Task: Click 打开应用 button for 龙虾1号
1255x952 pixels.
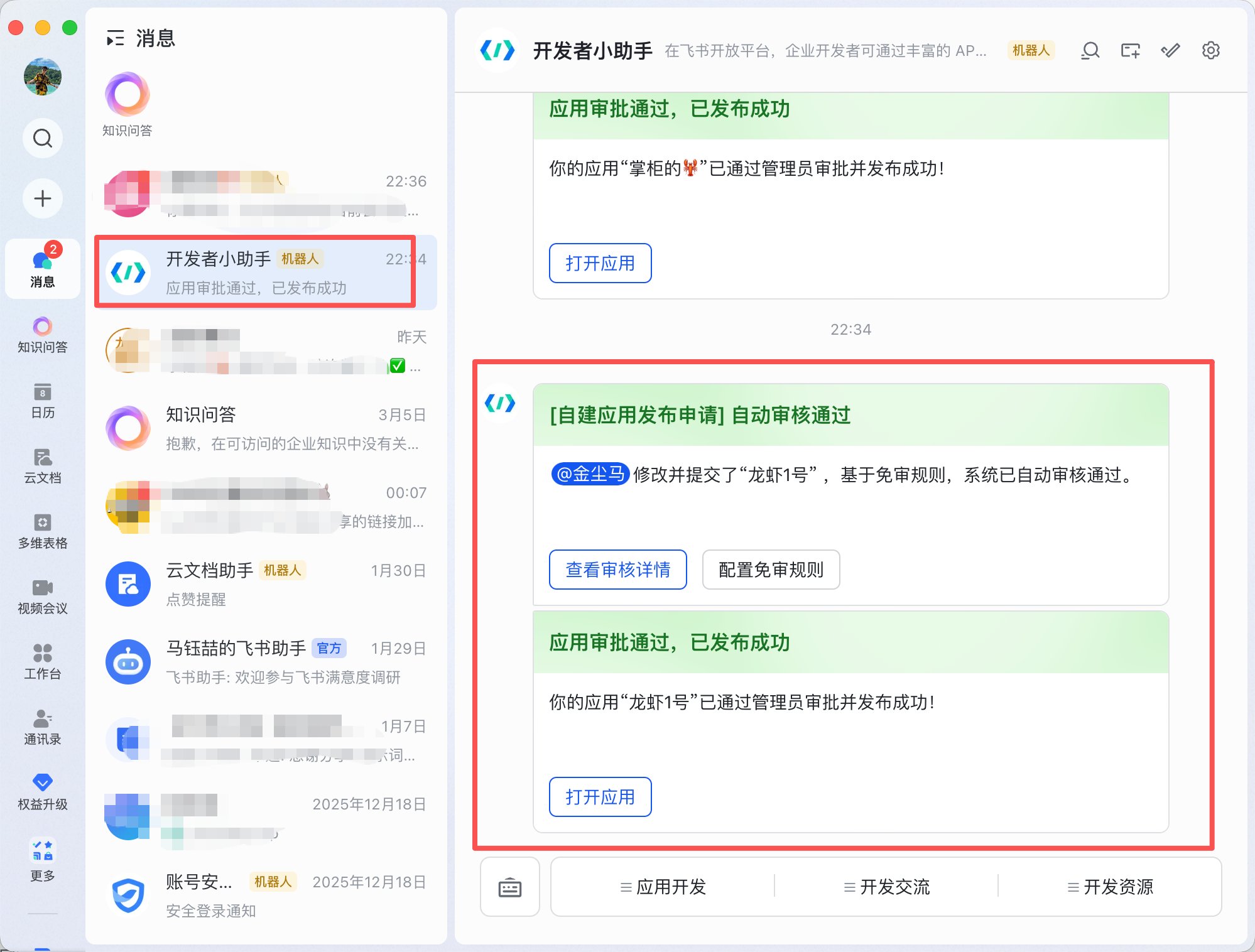Action: pos(600,797)
